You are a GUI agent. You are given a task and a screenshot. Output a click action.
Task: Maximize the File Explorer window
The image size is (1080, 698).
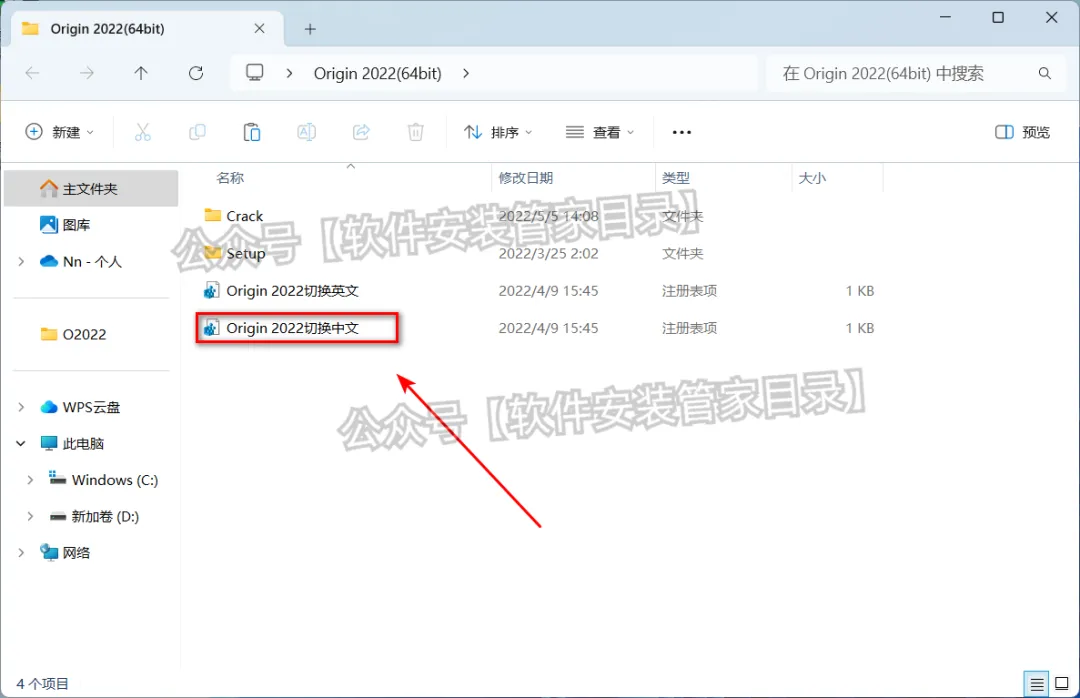(997, 17)
